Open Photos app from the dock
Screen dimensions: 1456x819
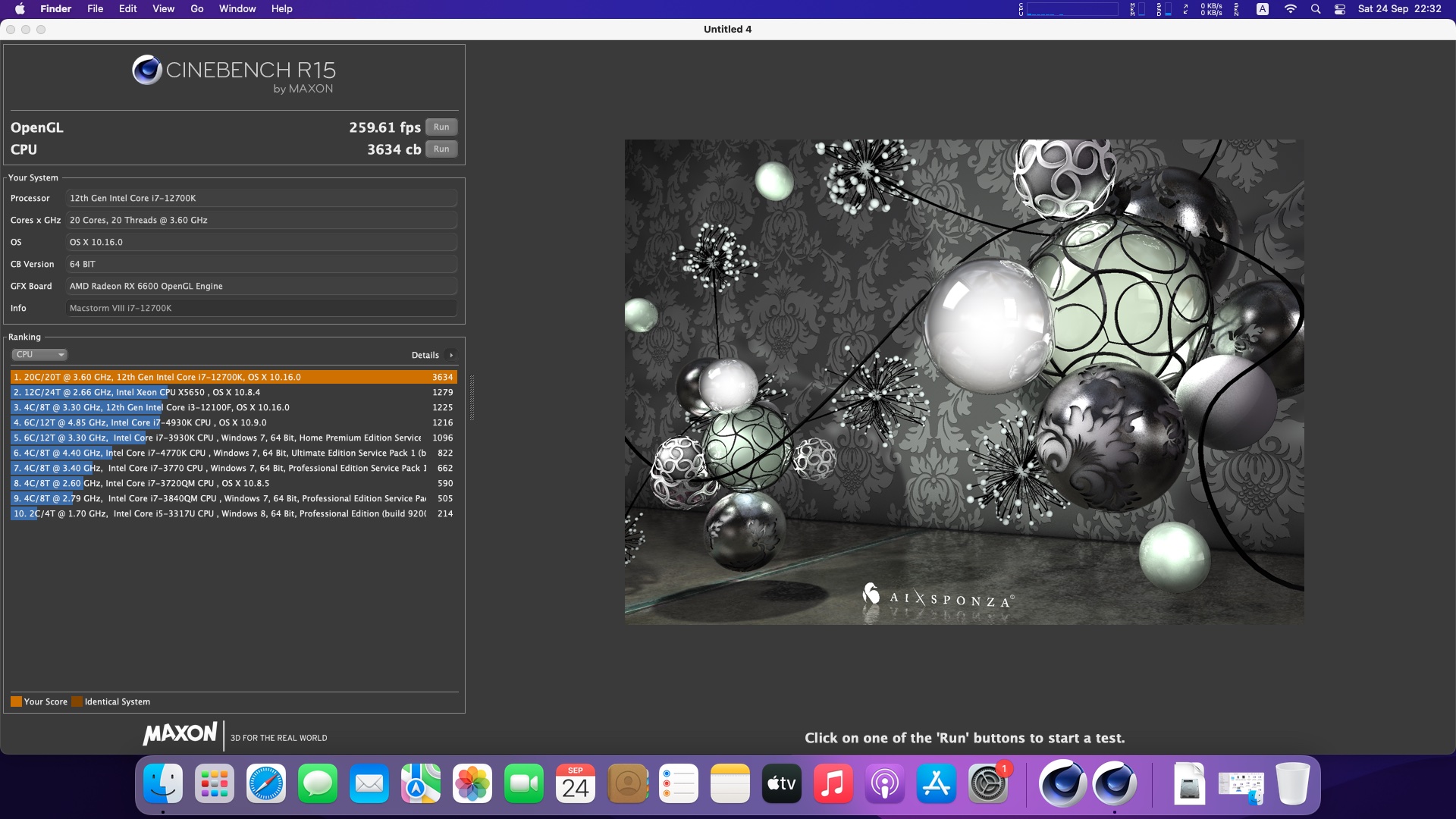[x=472, y=784]
